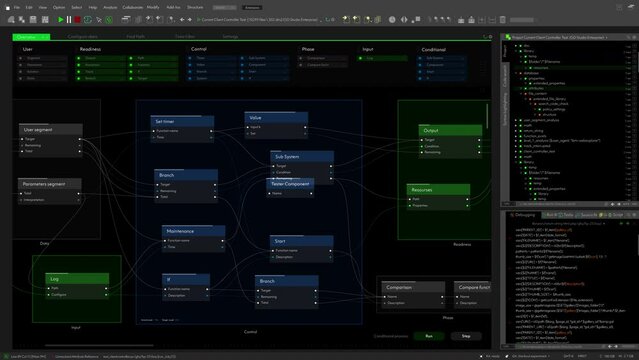The width and height of the screenshot is (639, 360).
Task: Open the run configuration dropdown in toolbar
Action: point(259,20)
